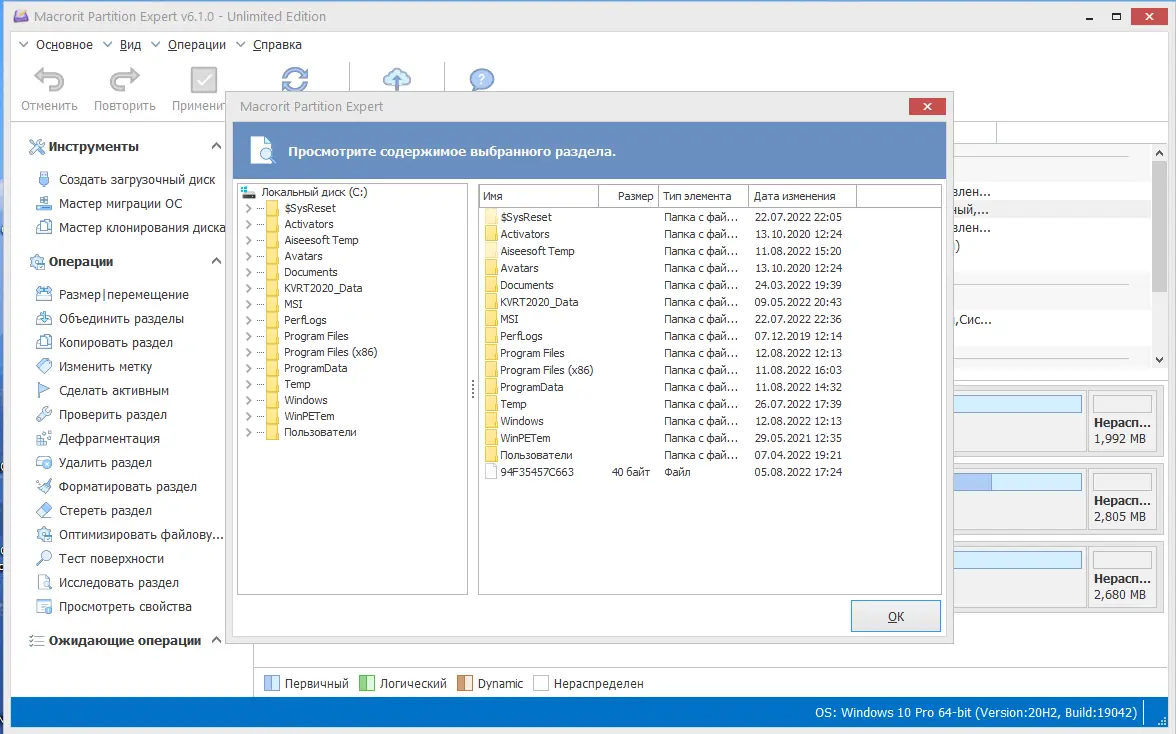Open Мастер миграции ОС wizard

tap(110, 204)
